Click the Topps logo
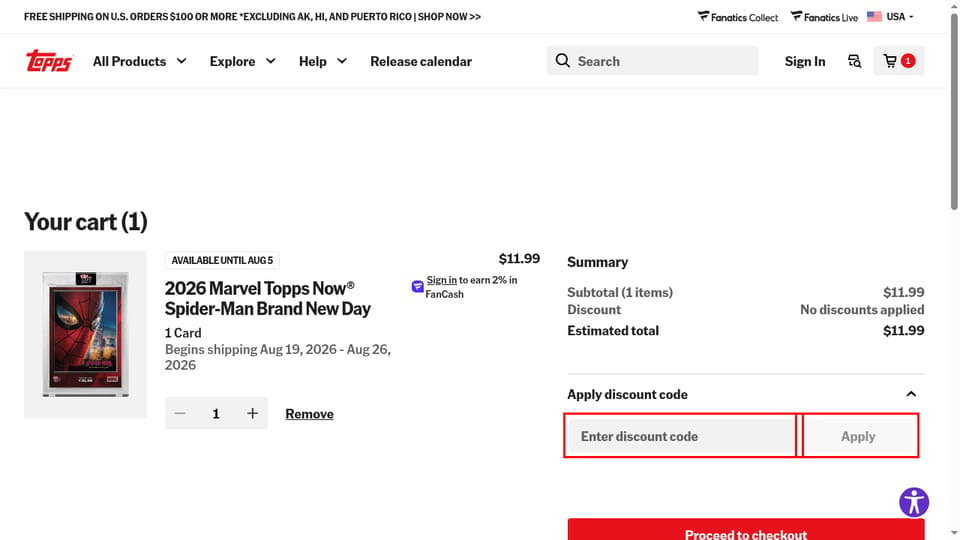The image size is (960, 540). (x=49, y=61)
